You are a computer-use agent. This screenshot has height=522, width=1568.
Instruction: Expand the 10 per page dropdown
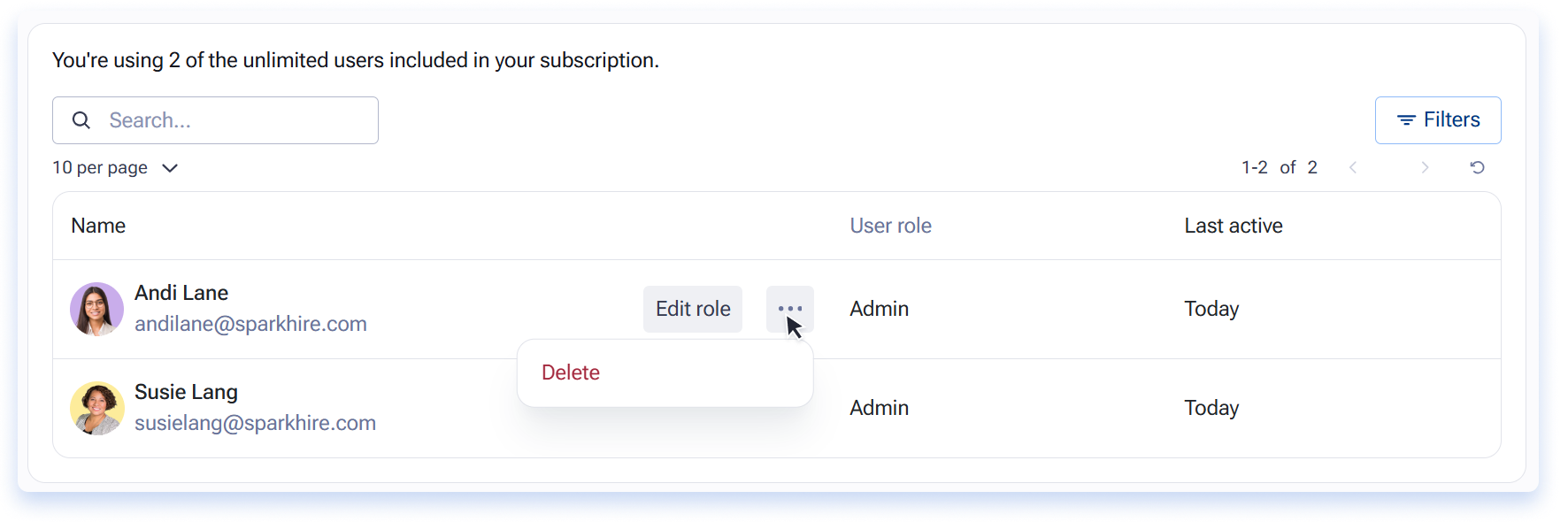tap(115, 167)
